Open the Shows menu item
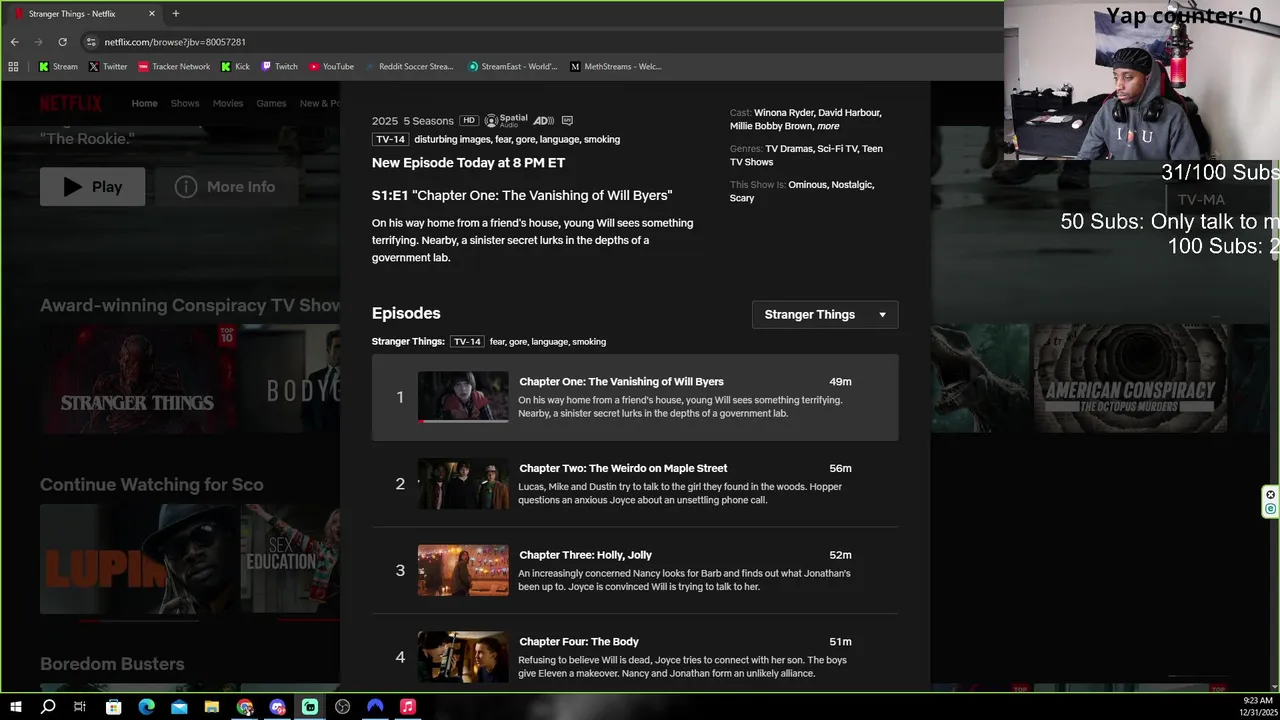The width and height of the screenshot is (1280, 720). pyautogui.click(x=185, y=103)
